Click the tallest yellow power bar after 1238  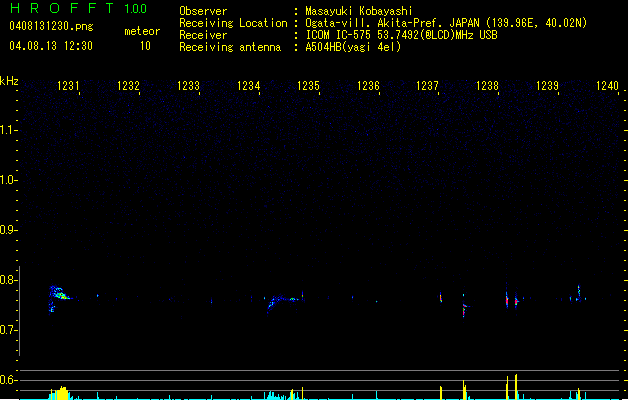[x=516, y=387]
